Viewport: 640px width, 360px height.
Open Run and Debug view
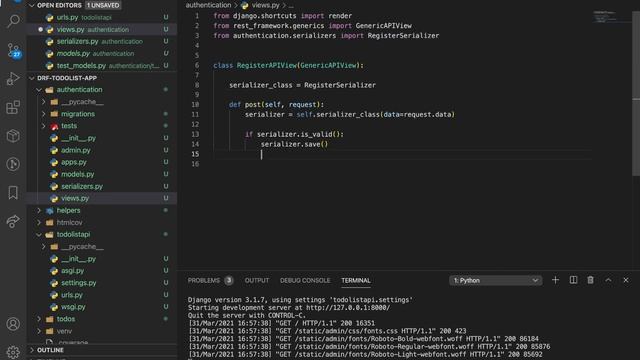click(13, 78)
